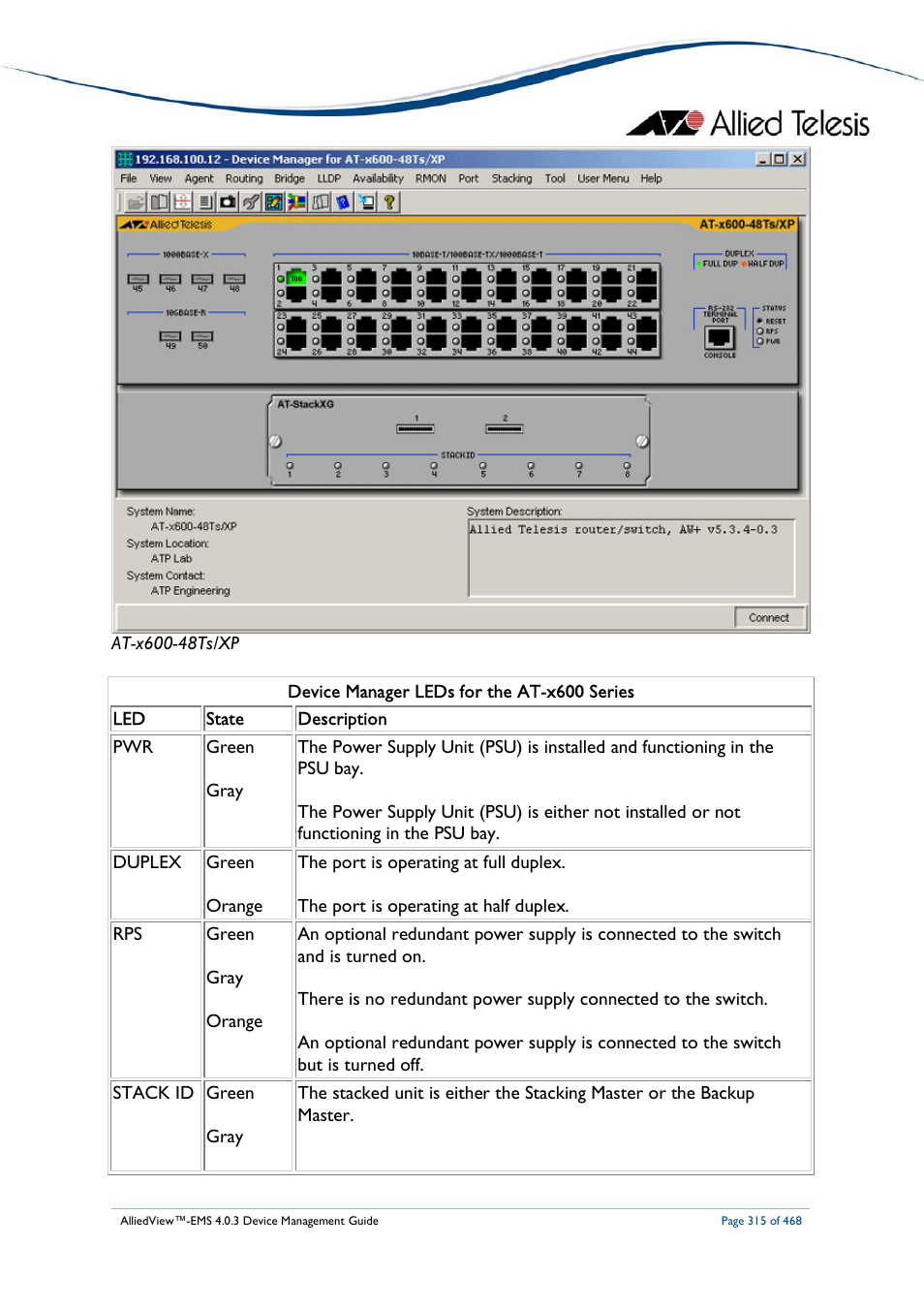
Task: Click the AT-x600-48Ts/XP system name value
Action: coord(194,526)
